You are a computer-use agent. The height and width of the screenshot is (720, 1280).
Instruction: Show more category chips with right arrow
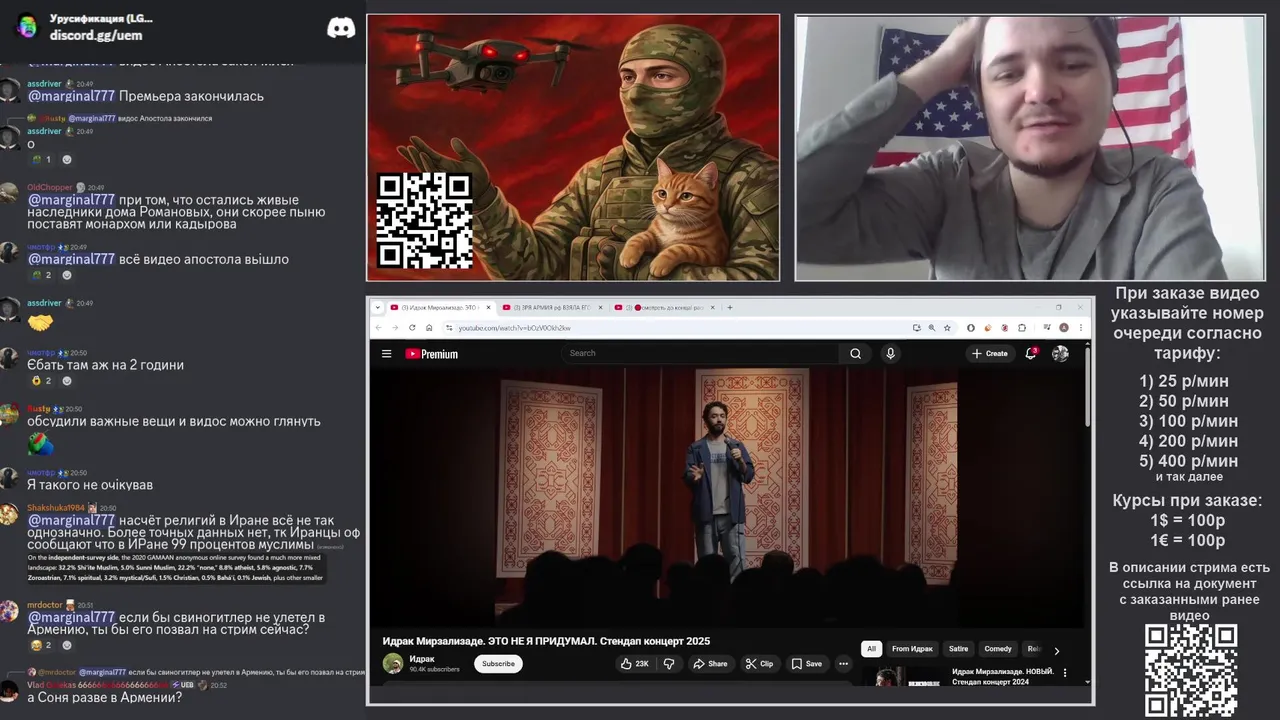(1056, 651)
